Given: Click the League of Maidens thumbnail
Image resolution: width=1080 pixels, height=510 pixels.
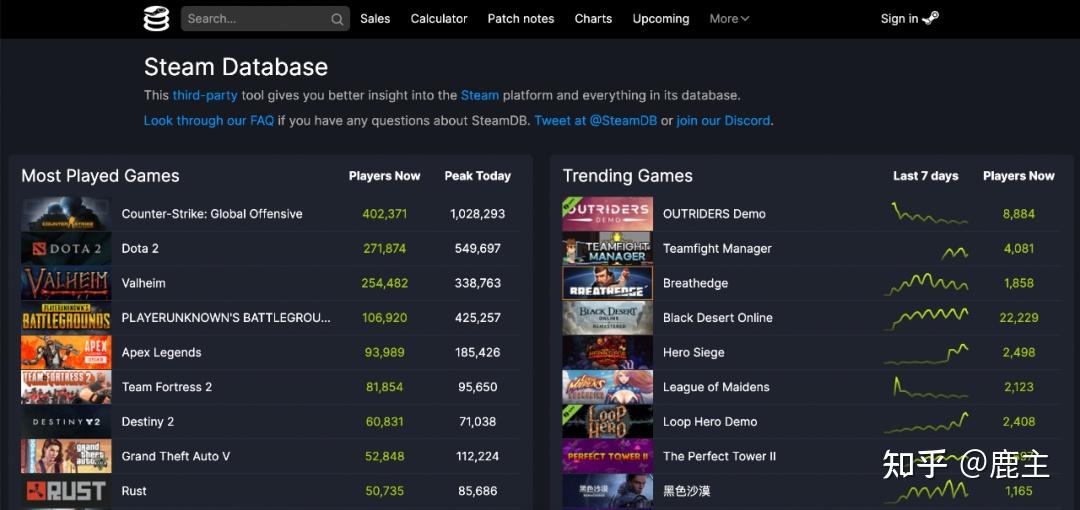Looking at the screenshot, I should 608,387.
